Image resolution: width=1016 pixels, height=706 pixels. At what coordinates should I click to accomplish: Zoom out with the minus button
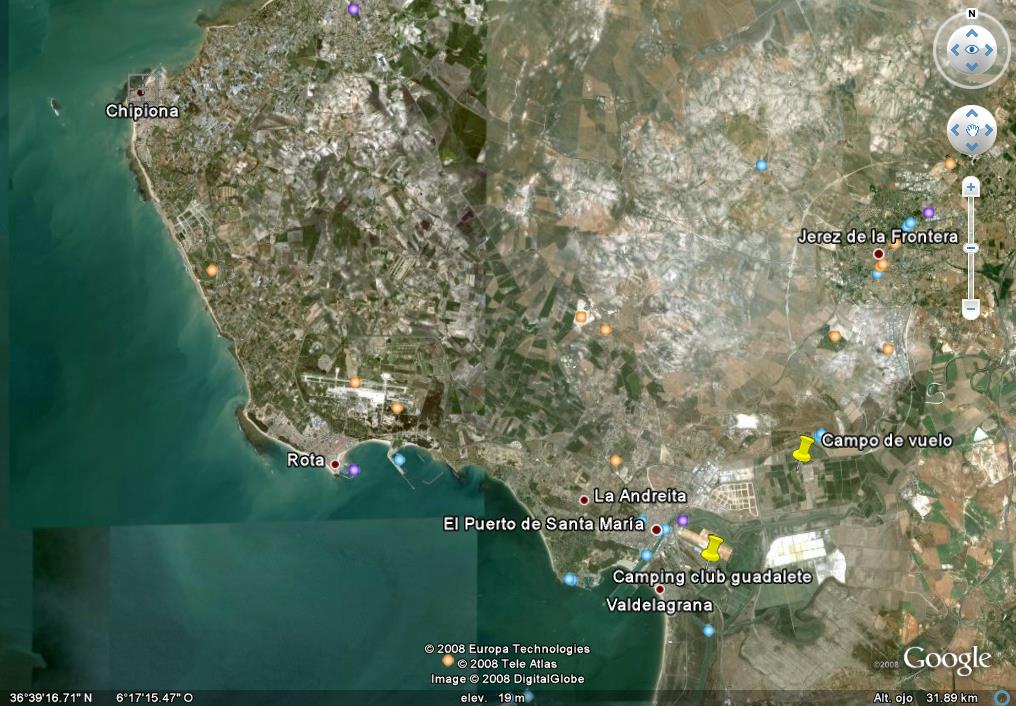[970, 309]
